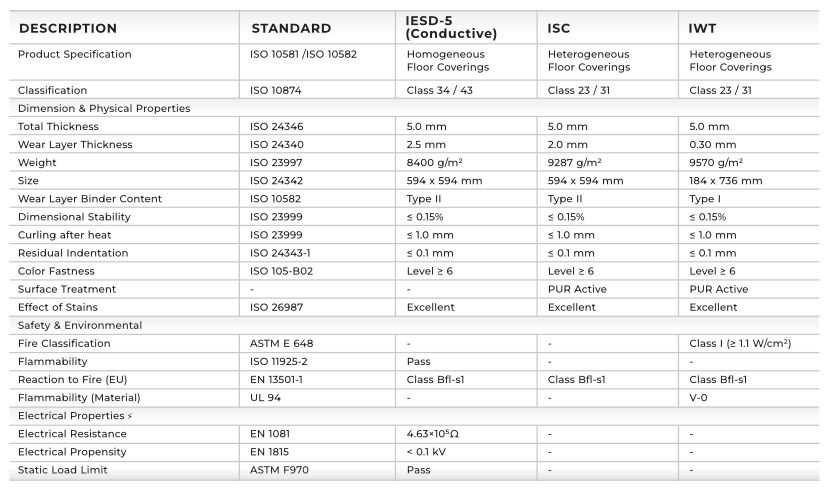The image size is (830, 500).
Task: Click the ASTM E 648 standard cell
Action: tap(281, 344)
